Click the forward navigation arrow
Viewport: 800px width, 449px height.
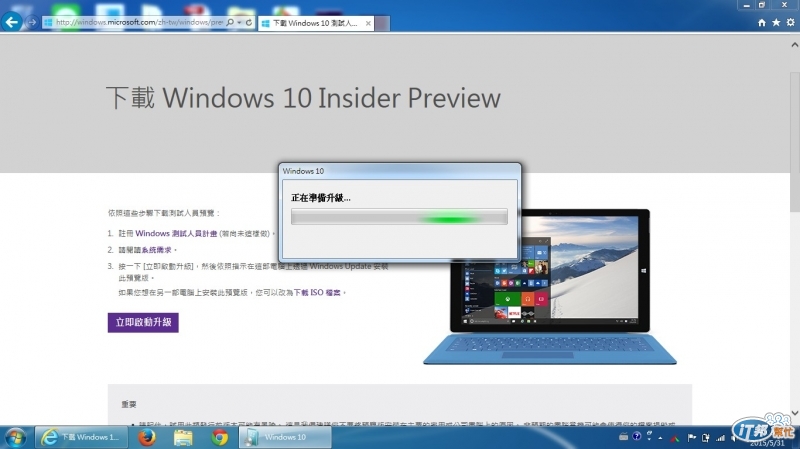pos(32,22)
